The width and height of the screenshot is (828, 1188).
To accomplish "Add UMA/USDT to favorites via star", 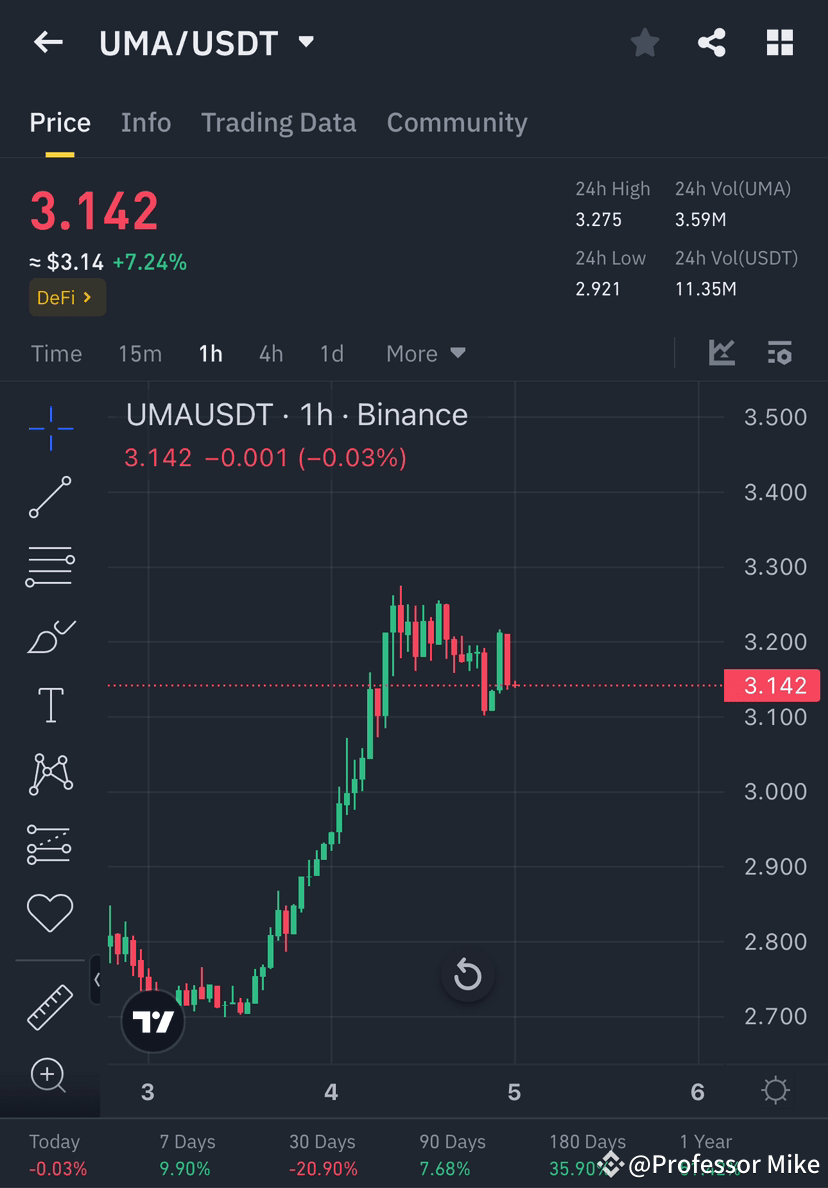I will 644,42.
